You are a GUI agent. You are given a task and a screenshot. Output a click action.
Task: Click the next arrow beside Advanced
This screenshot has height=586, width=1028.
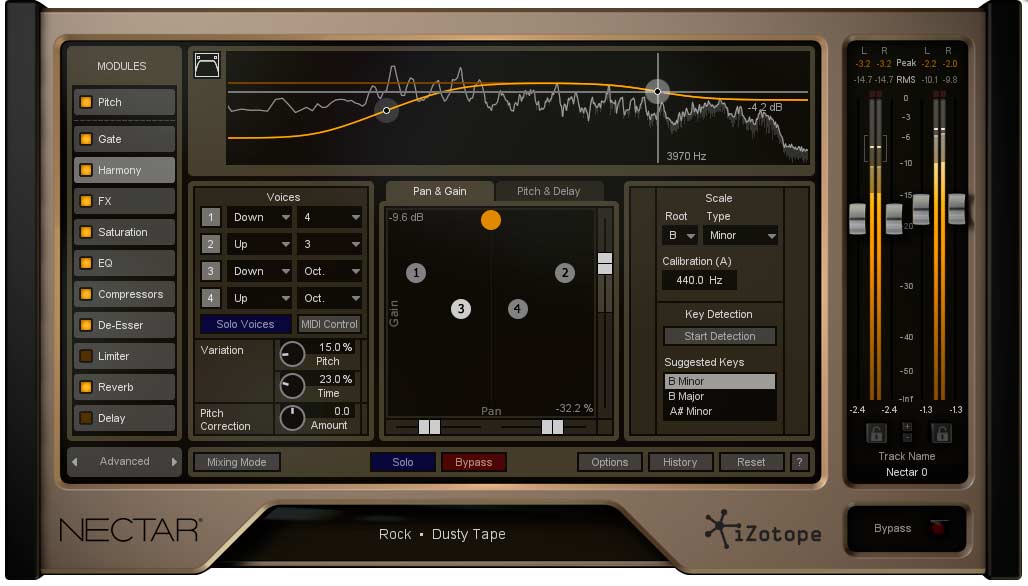[174, 462]
